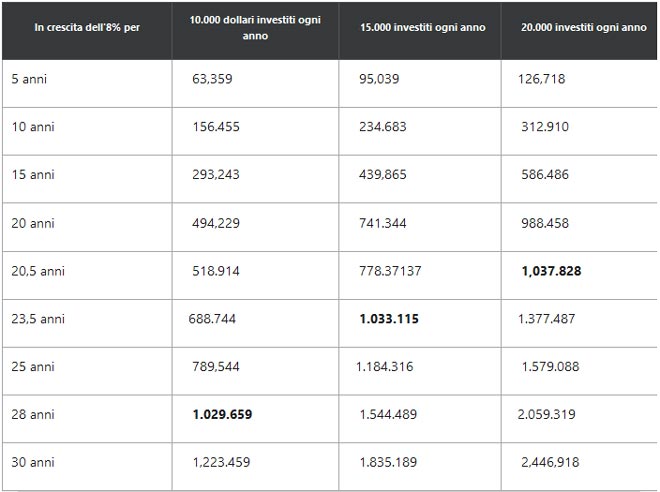Select the "20.000 investiti ogni anno" column header
Screen dimensions: 660x492
point(583,28)
